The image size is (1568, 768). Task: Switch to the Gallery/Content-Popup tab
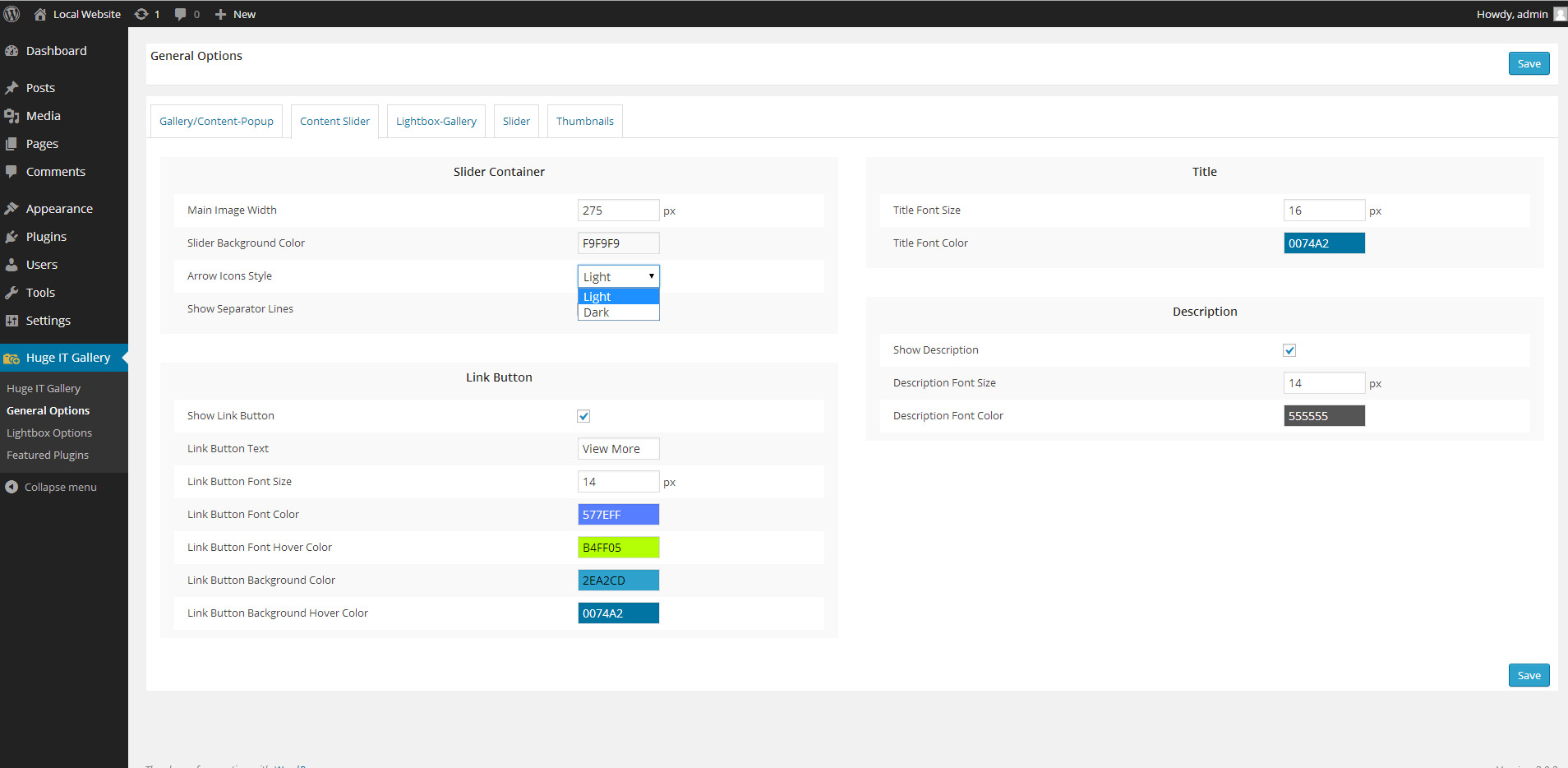(x=216, y=121)
